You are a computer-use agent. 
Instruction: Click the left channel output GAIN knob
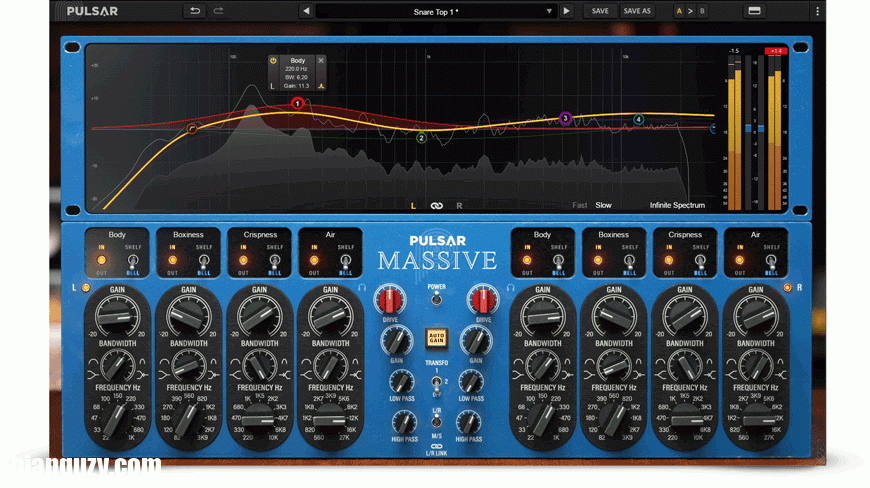[396, 340]
